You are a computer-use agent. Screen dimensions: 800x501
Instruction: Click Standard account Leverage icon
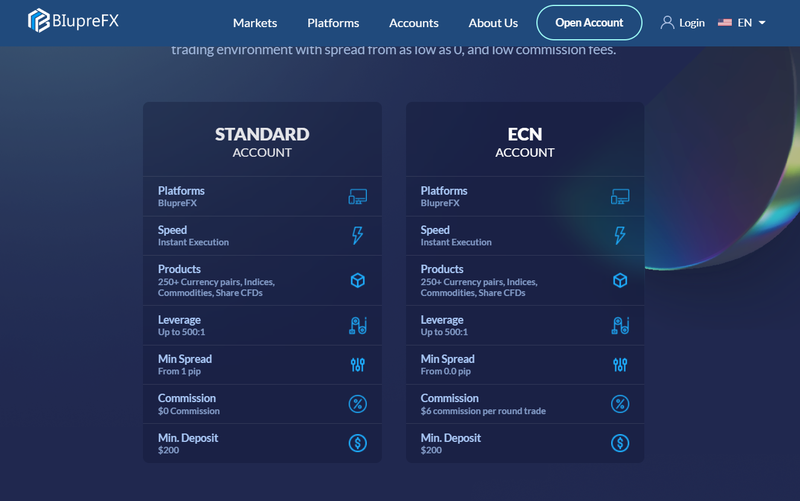[x=358, y=325]
